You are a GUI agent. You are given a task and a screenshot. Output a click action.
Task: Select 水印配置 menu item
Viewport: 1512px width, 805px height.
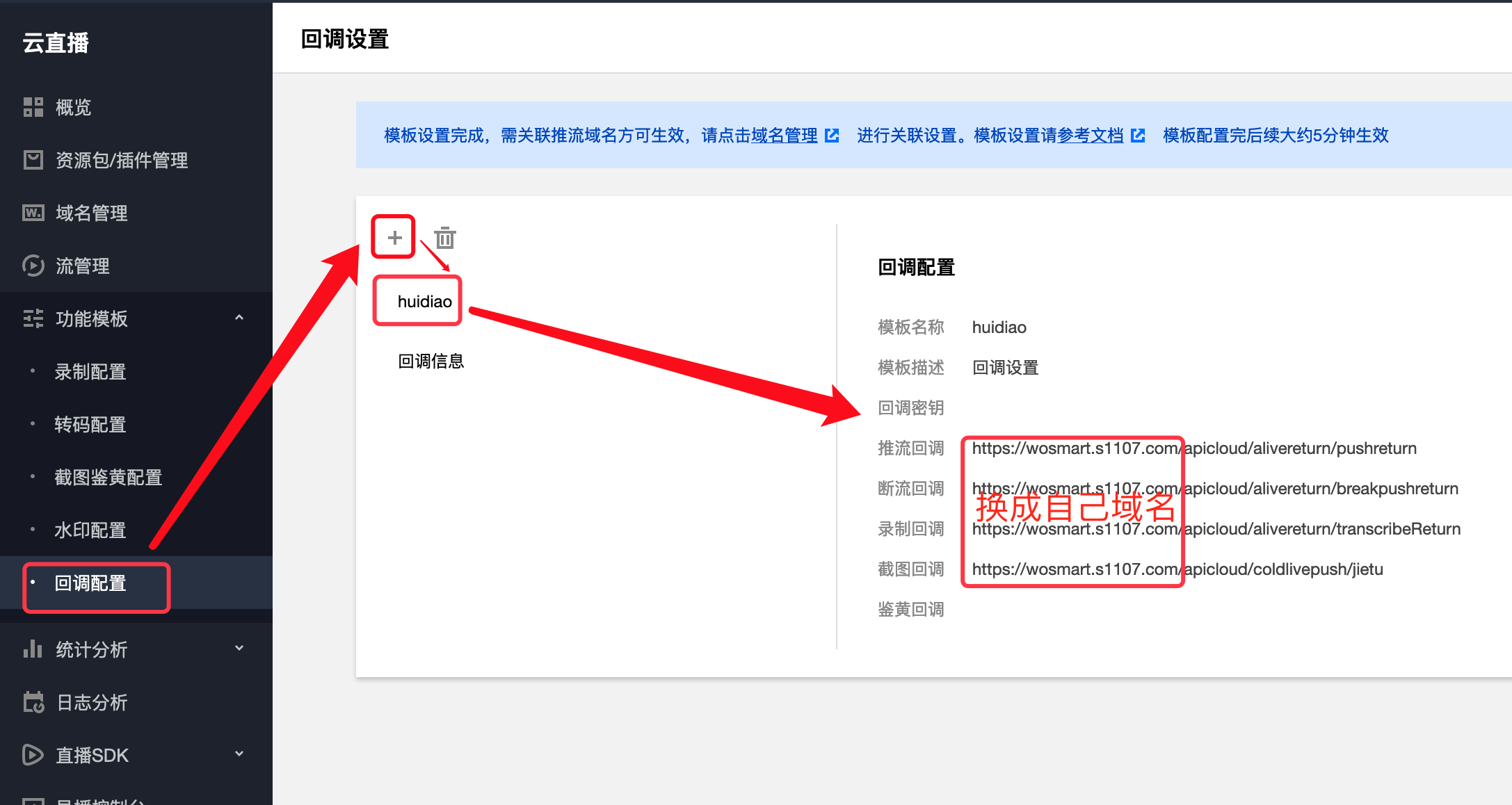[x=90, y=530]
